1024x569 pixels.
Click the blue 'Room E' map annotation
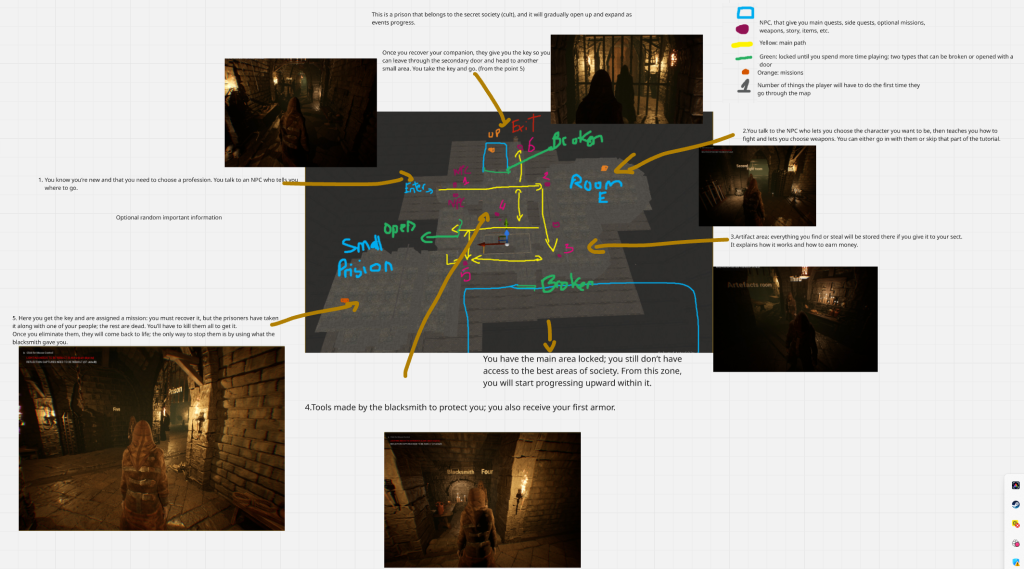[x=596, y=190]
